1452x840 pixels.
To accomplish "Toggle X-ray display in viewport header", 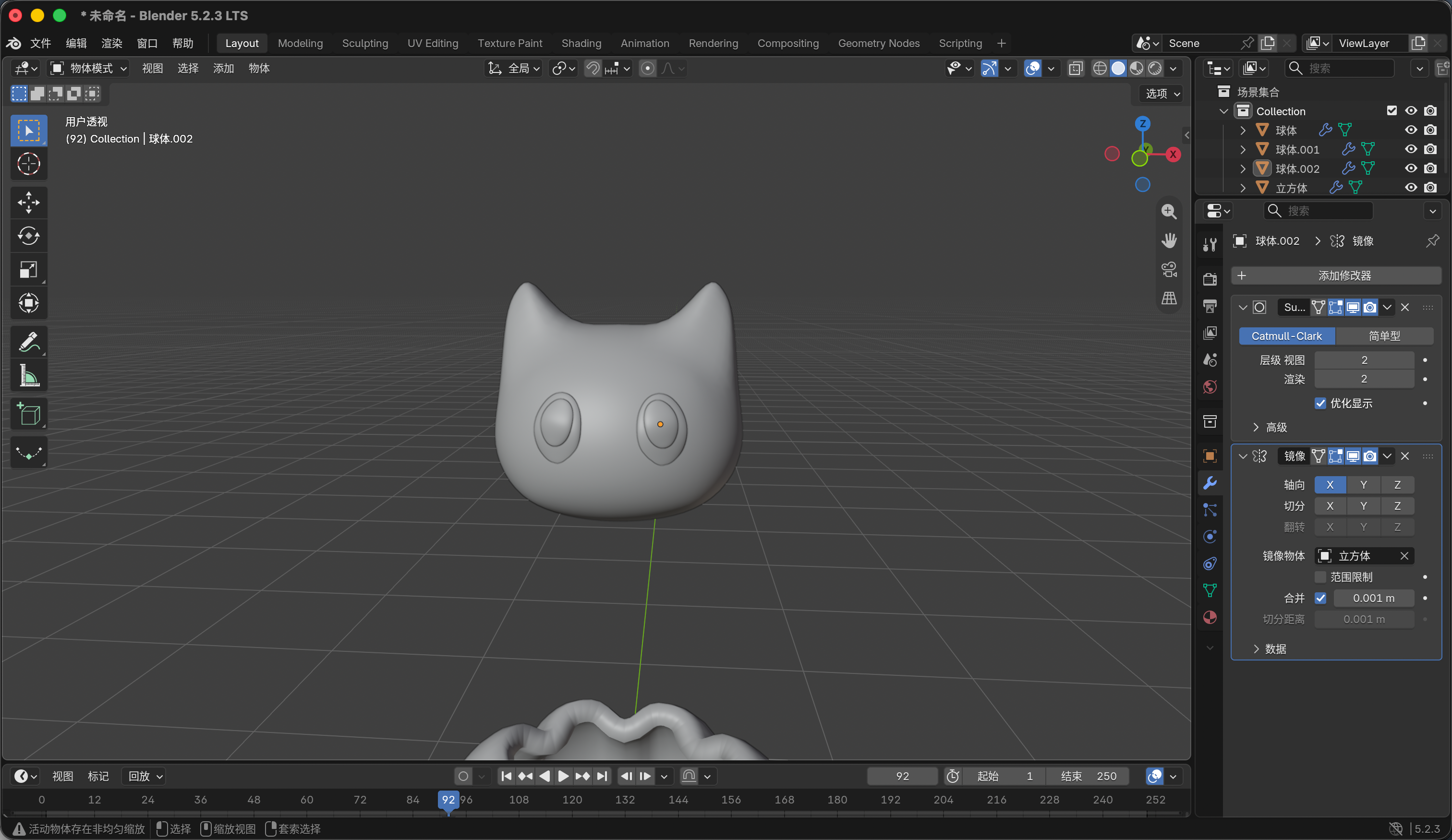I will pyautogui.click(x=1075, y=69).
